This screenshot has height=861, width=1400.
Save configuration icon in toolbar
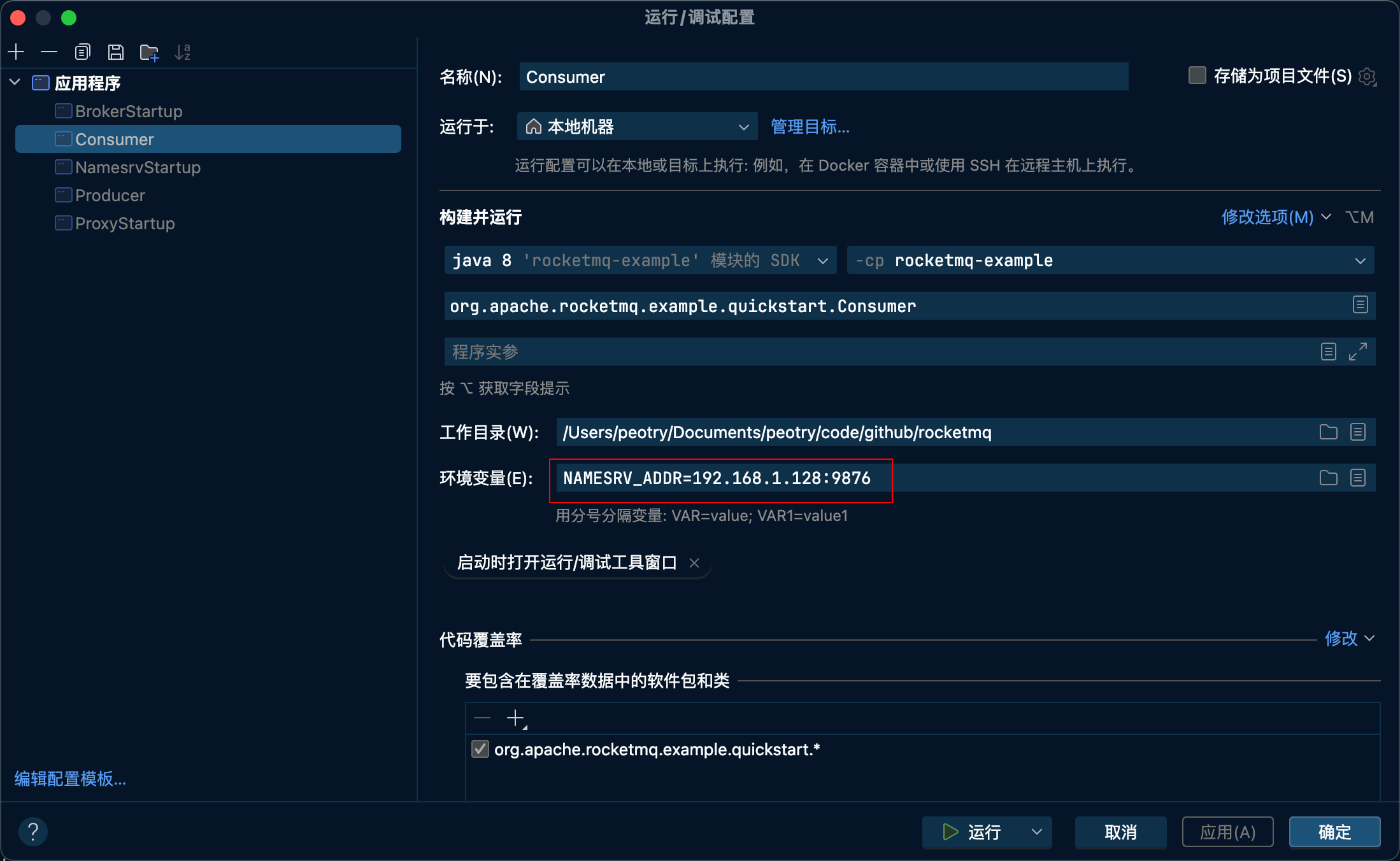pos(115,52)
